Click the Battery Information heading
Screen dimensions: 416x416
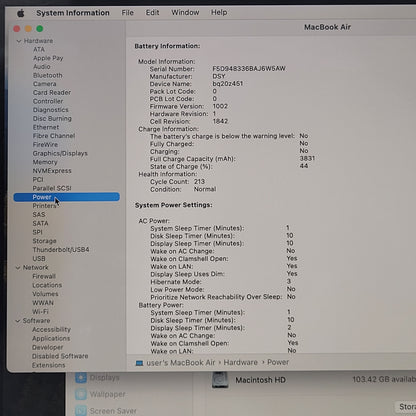(x=167, y=46)
